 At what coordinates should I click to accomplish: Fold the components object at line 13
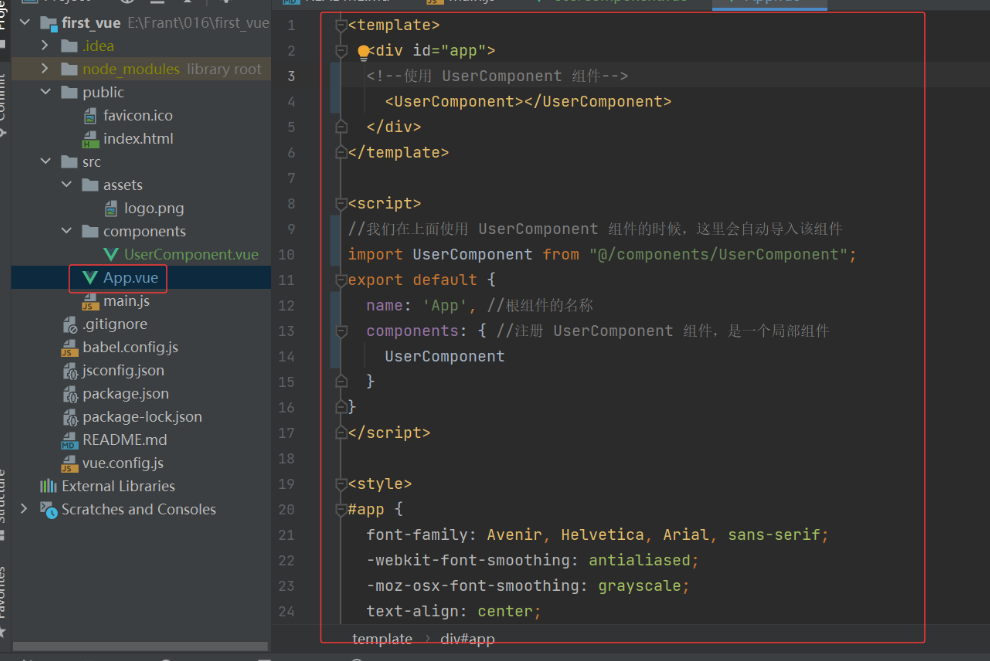coord(341,331)
